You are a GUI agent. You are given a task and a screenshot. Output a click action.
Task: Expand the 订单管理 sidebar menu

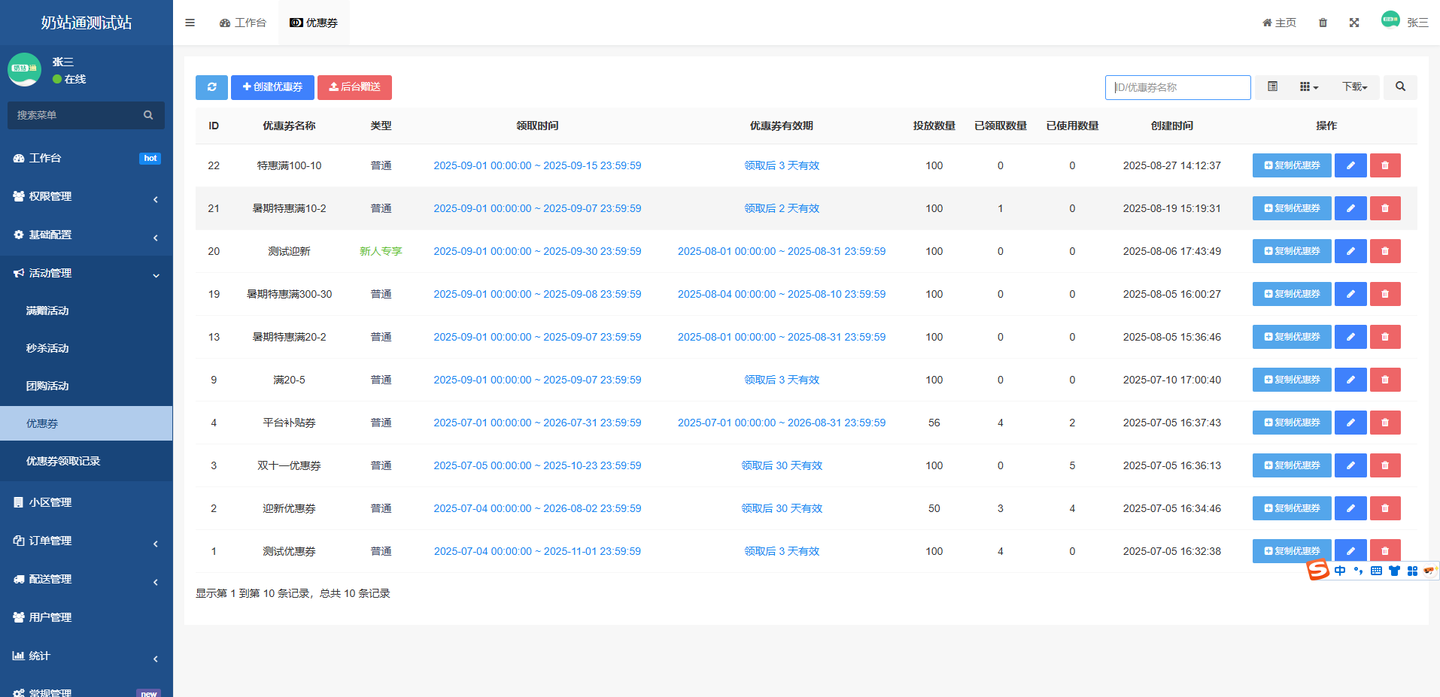point(86,541)
